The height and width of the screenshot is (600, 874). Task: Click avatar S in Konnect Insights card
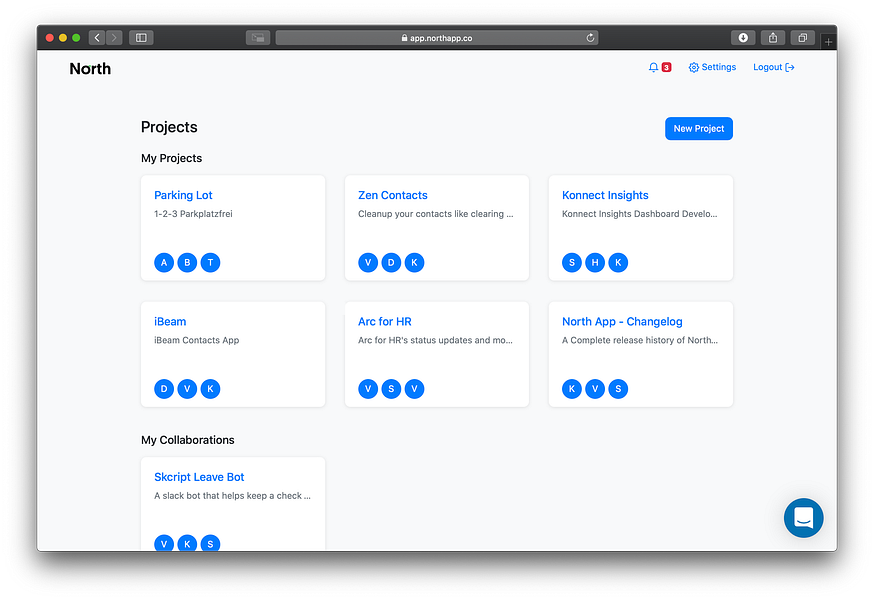(572, 263)
